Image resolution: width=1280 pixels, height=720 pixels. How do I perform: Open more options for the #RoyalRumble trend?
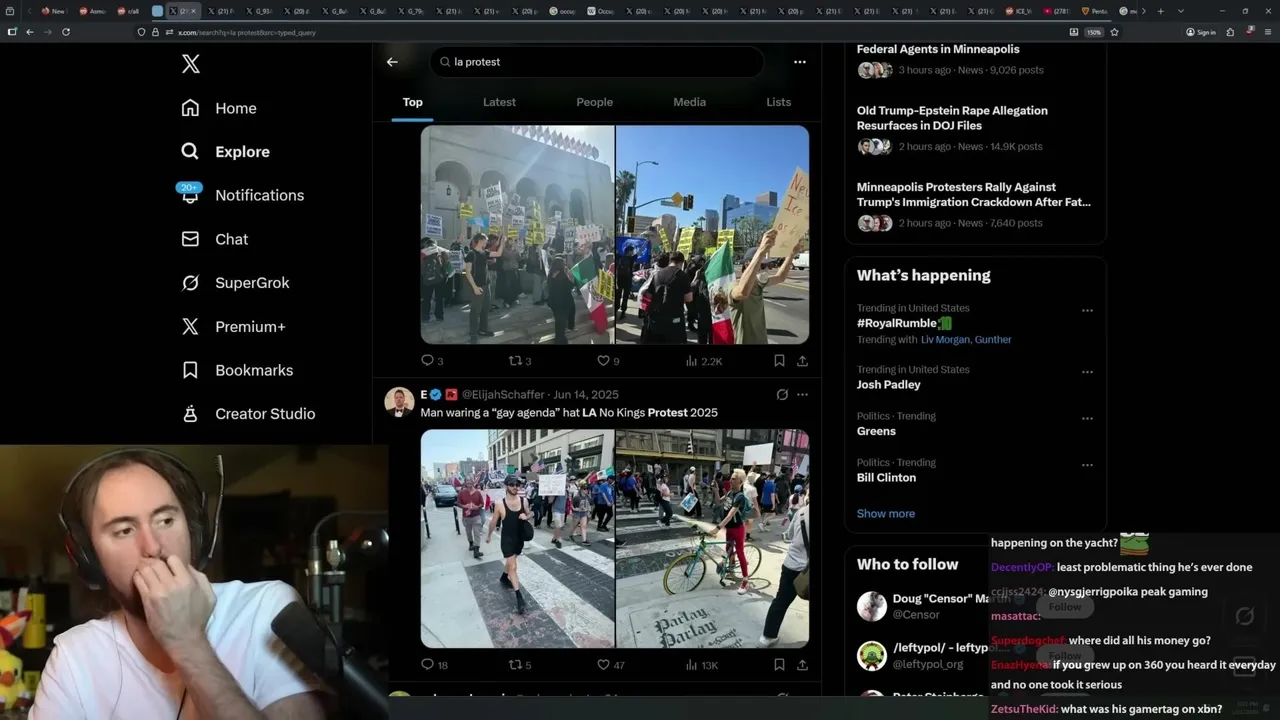(1087, 310)
